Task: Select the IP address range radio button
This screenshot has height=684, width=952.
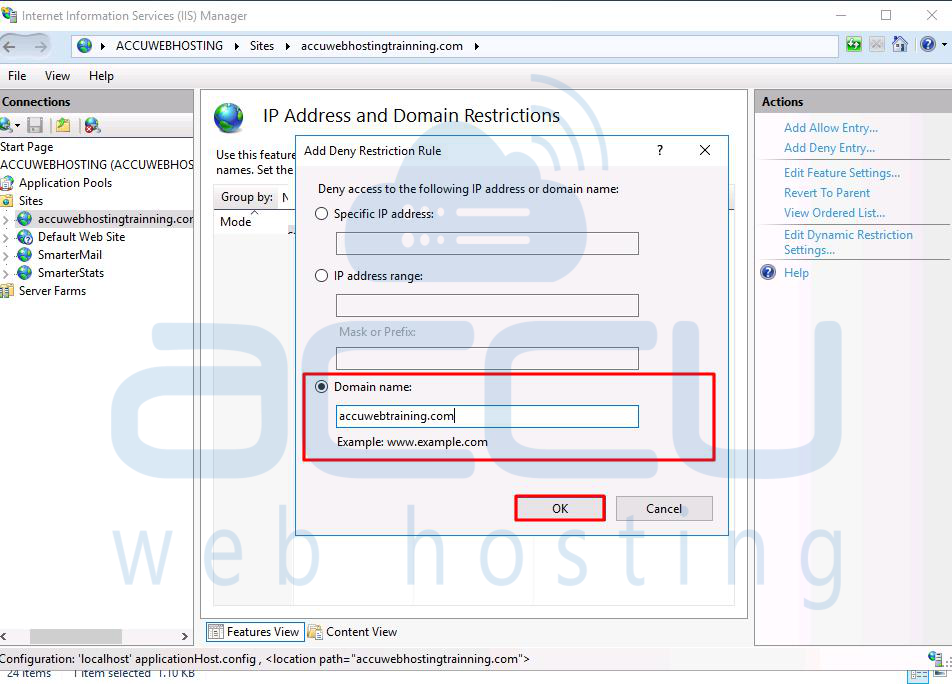Action: tap(321, 276)
